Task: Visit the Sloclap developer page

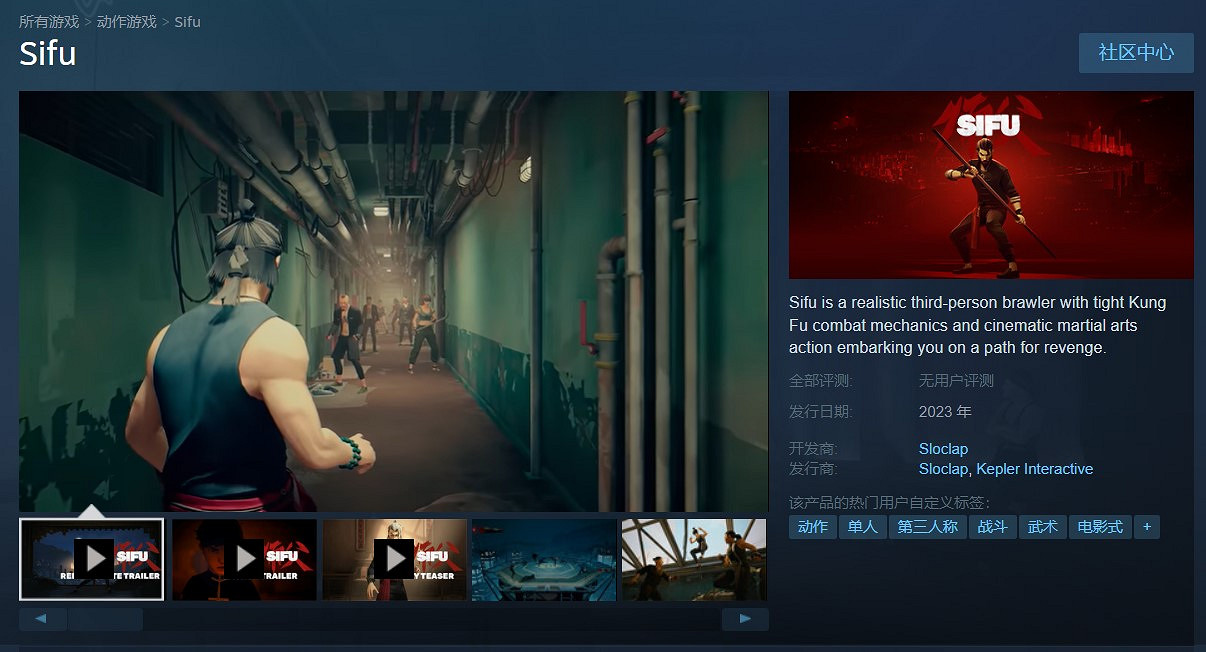Action: (942, 448)
